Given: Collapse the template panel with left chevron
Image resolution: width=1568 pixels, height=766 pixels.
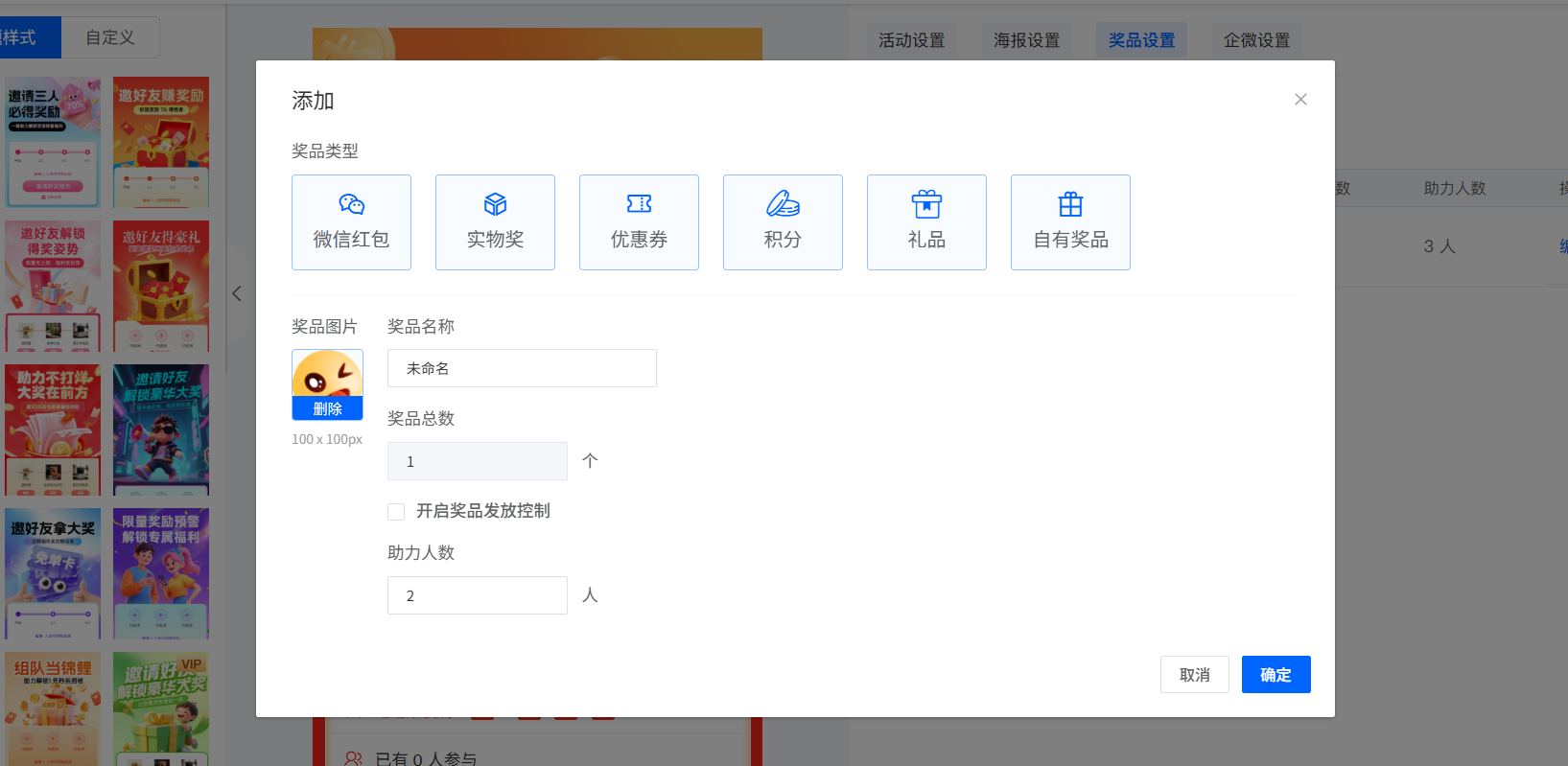Looking at the screenshot, I should click(x=237, y=294).
